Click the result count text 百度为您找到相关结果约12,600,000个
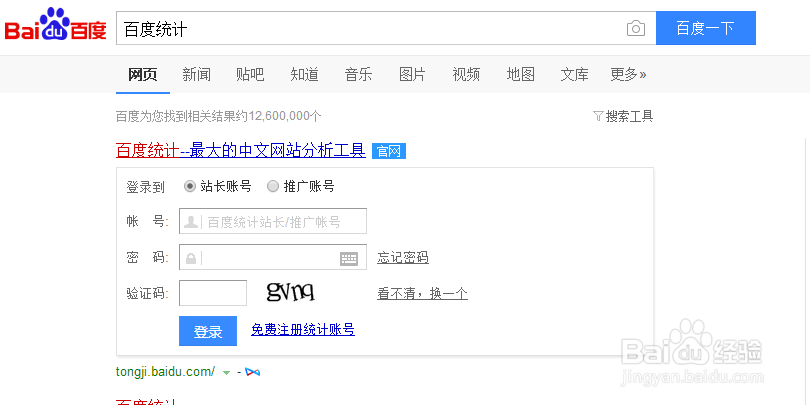 (x=219, y=116)
